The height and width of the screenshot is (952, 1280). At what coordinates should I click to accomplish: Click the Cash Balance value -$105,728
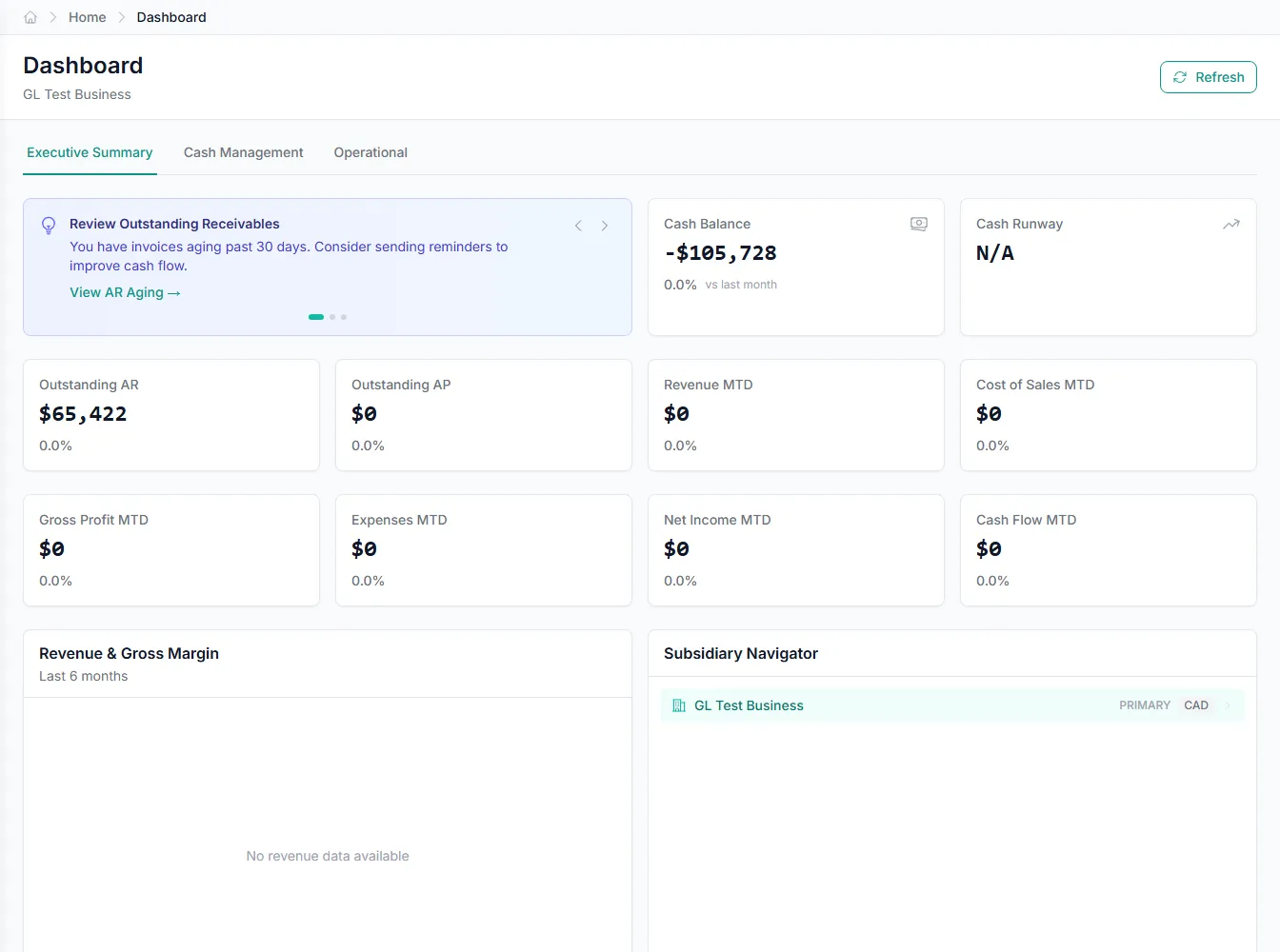[720, 253]
